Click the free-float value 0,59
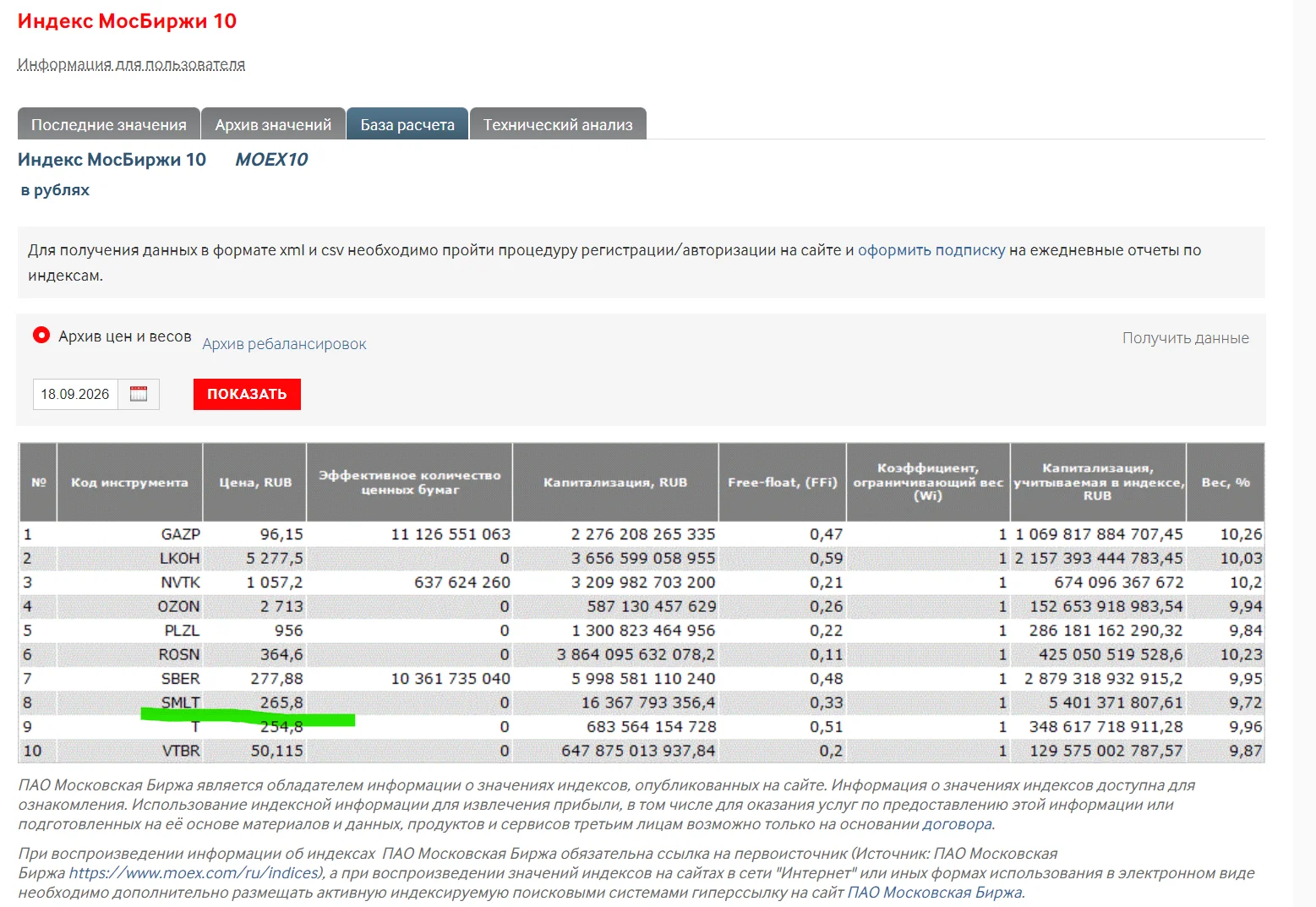The image size is (1316, 907). tap(827, 558)
